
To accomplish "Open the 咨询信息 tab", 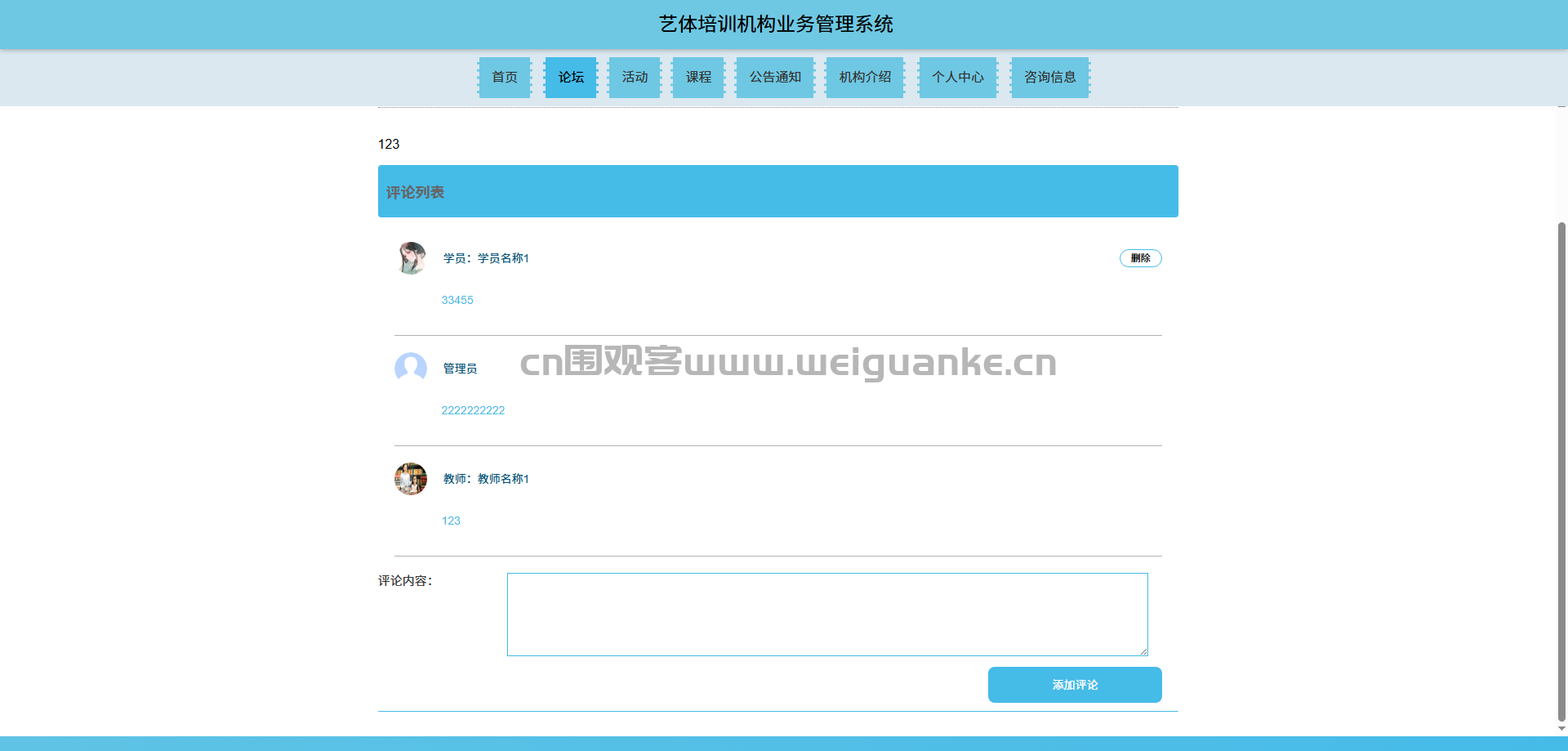I will pos(1050,77).
